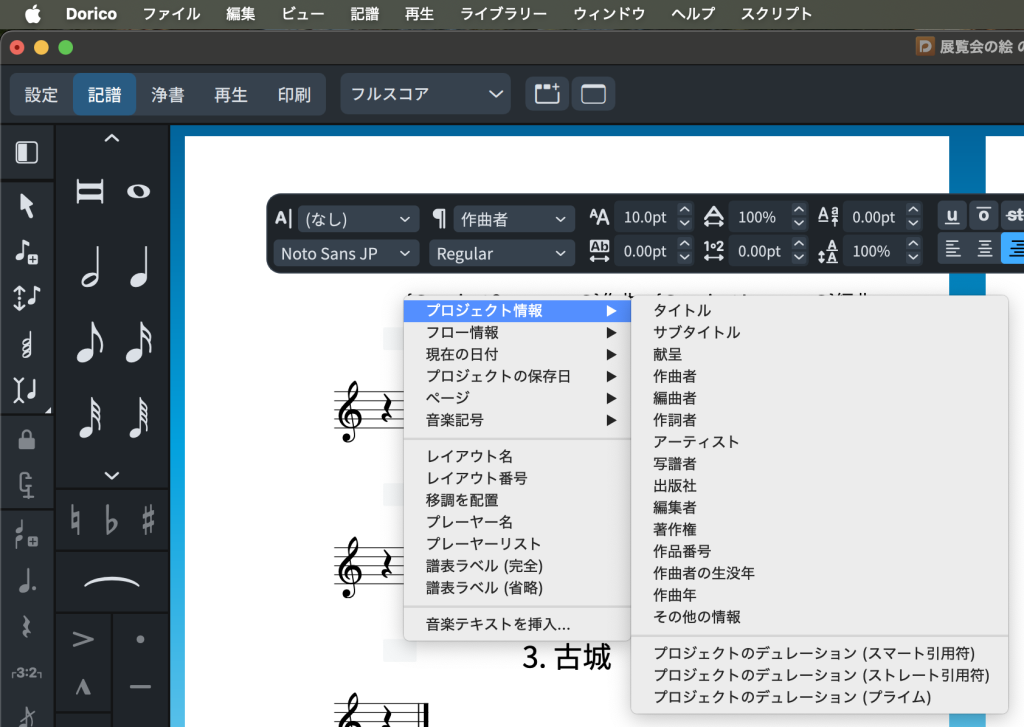Toggle the left panel visibility button
The width and height of the screenshot is (1024, 727).
27,152
